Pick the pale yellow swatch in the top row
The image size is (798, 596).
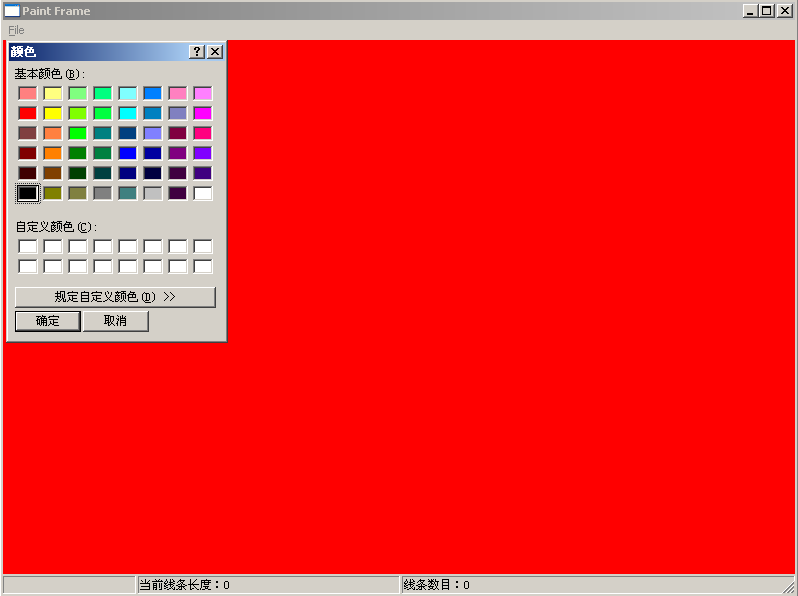point(52,93)
